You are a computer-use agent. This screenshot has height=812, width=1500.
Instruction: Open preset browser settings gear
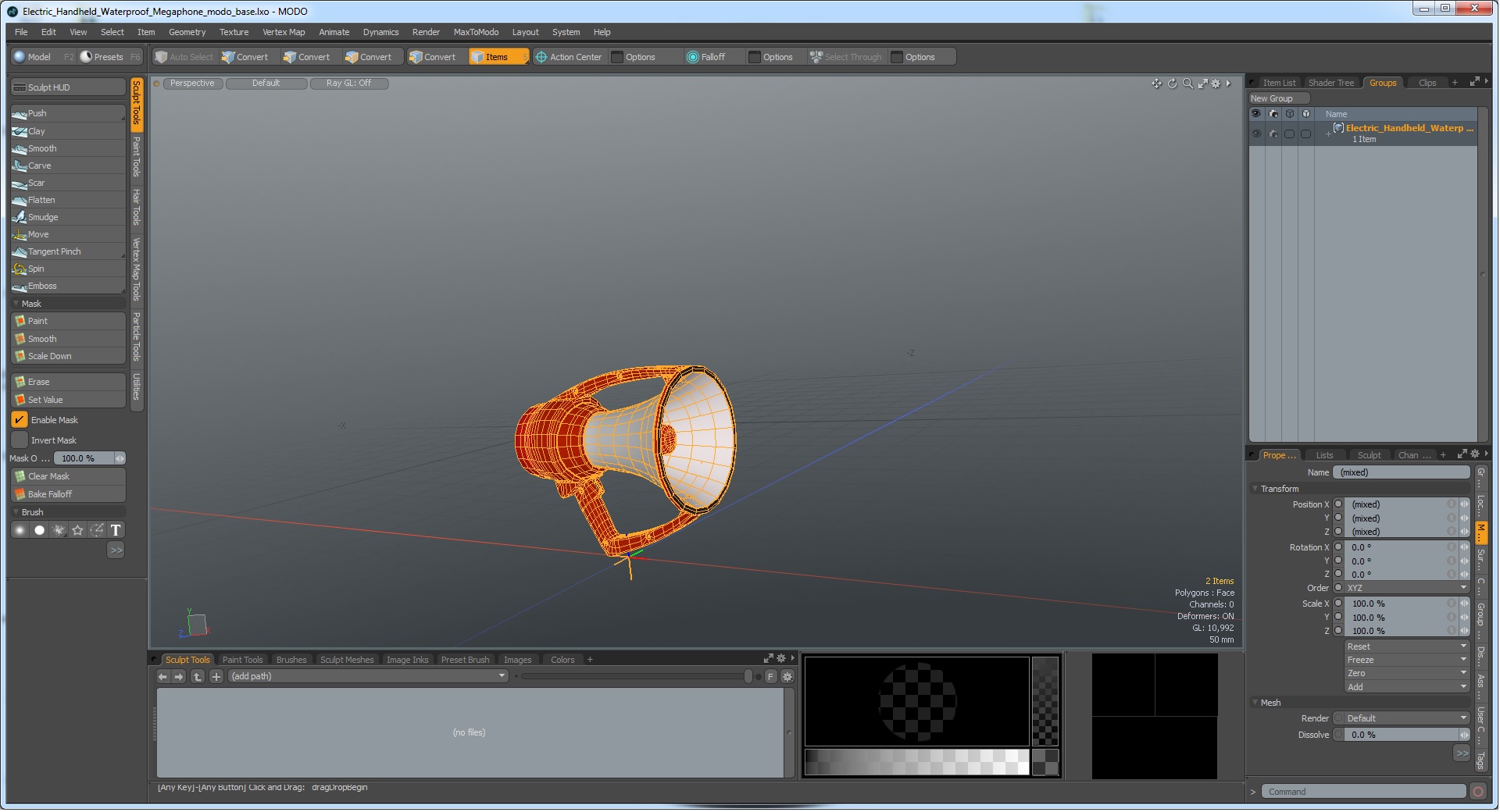pyautogui.click(x=787, y=677)
